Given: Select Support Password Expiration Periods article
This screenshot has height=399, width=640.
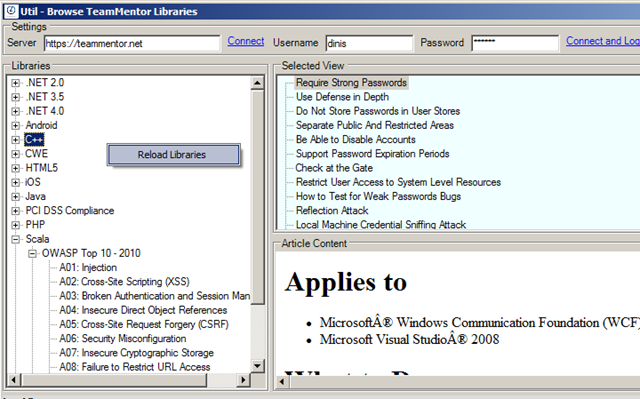Looking at the screenshot, I should coord(373,154).
